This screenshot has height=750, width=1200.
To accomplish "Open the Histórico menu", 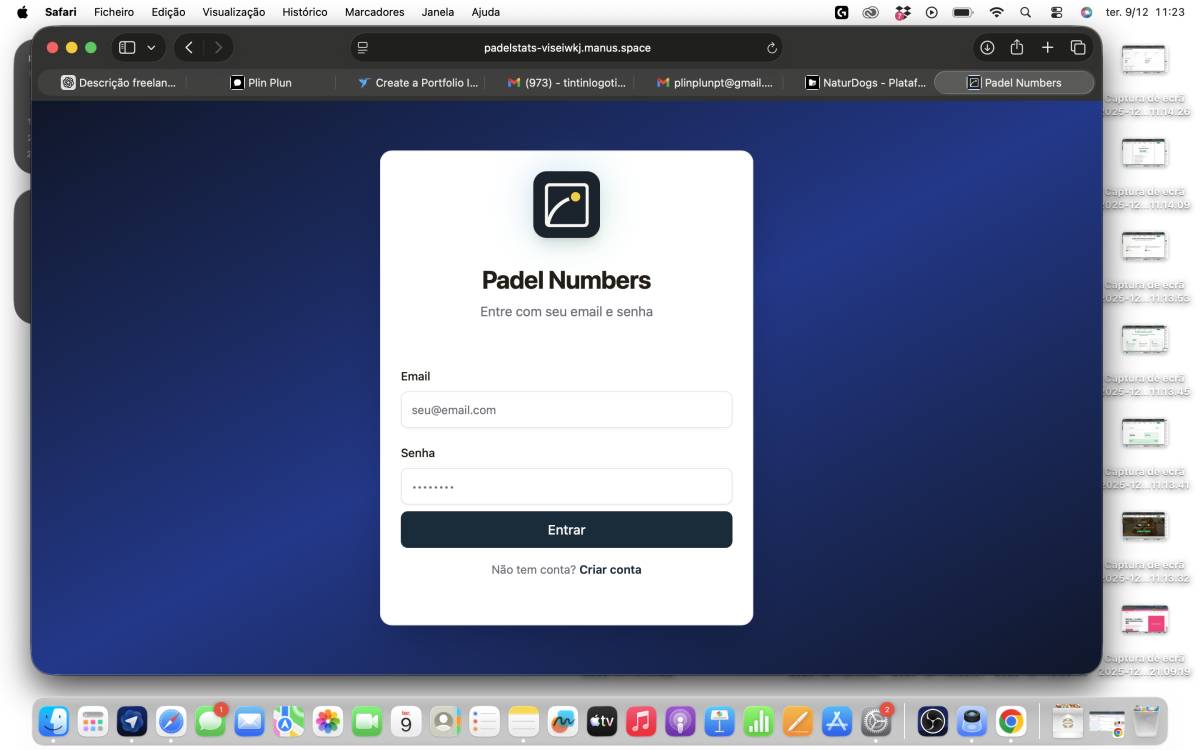I will [305, 12].
